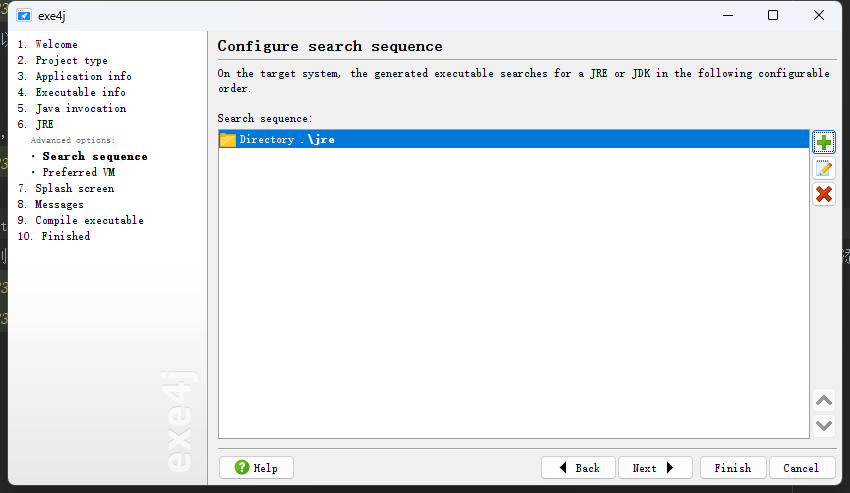Click the exe4j title bar app icon

(x=24, y=16)
